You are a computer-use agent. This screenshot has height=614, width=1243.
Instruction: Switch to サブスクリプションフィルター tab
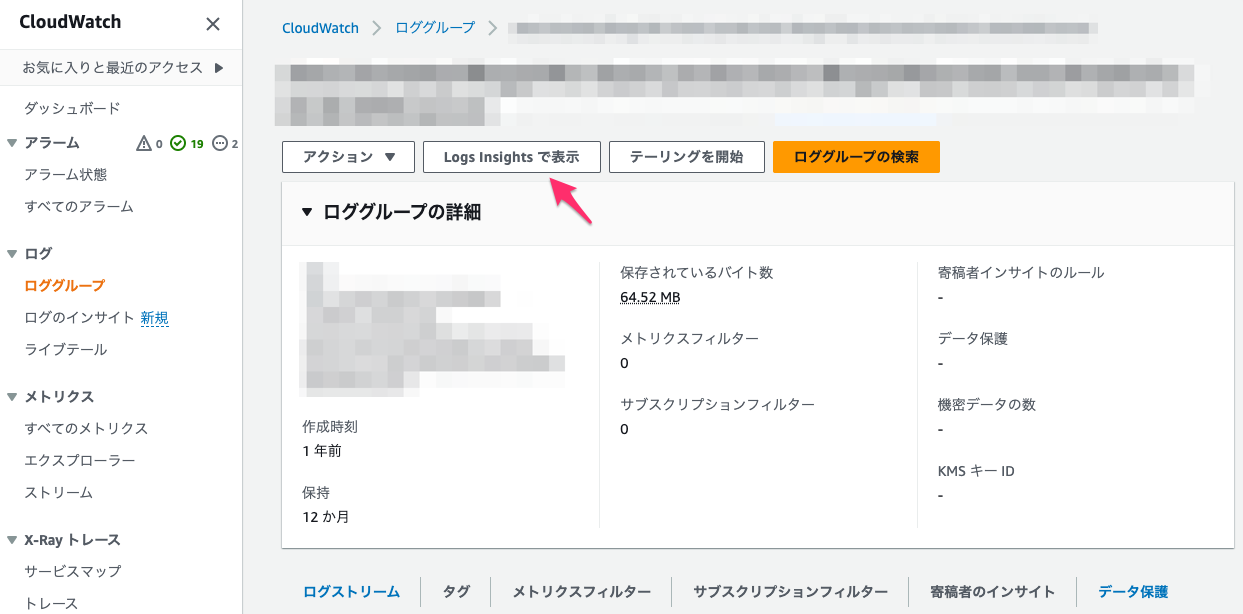pos(790,592)
